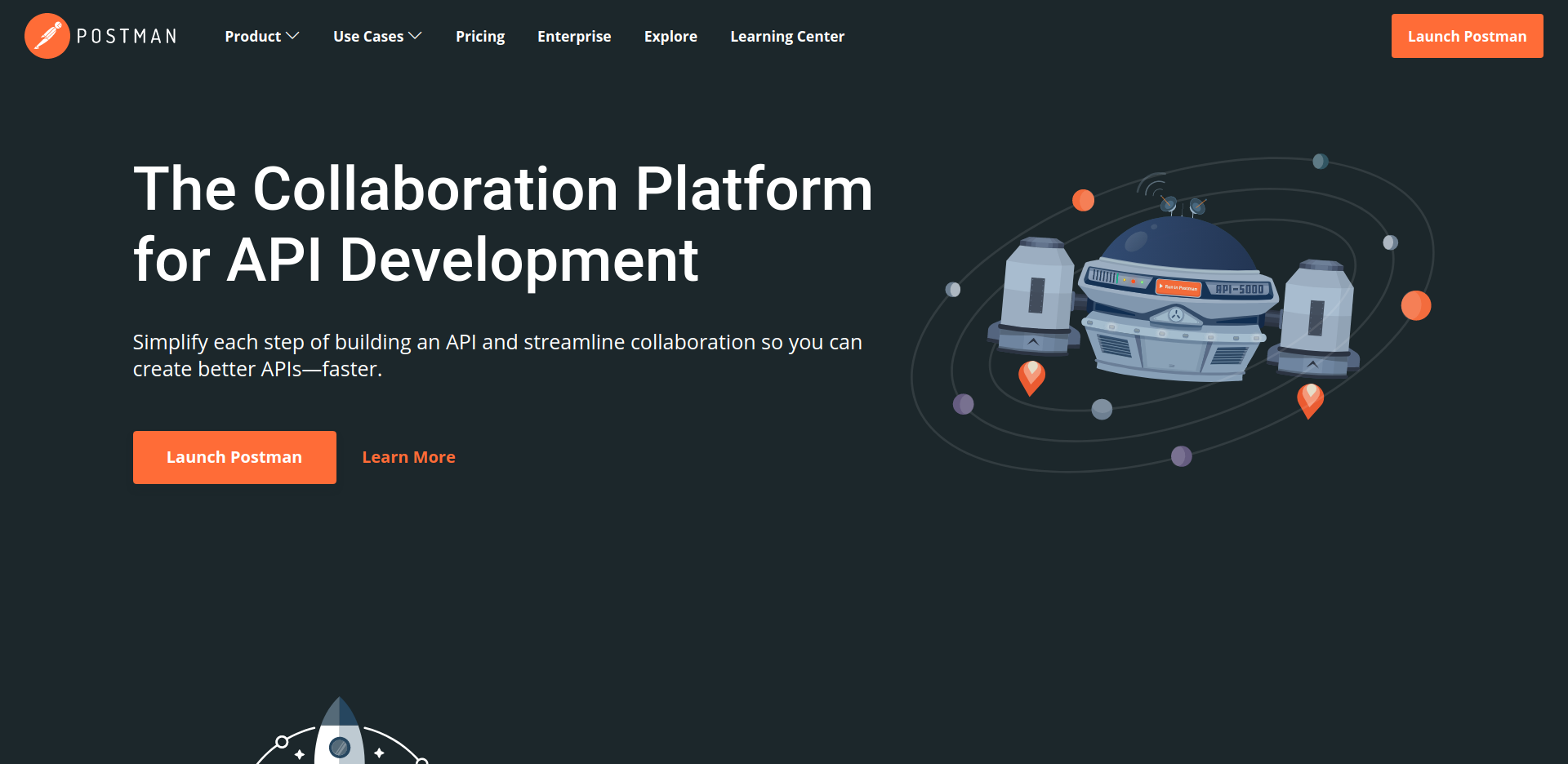
Task: Follow the Learn More link
Action: click(408, 457)
